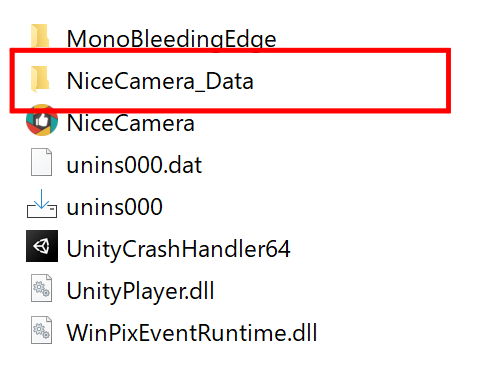Click empty space inside the red highlighted row

click(x=350, y=81)
